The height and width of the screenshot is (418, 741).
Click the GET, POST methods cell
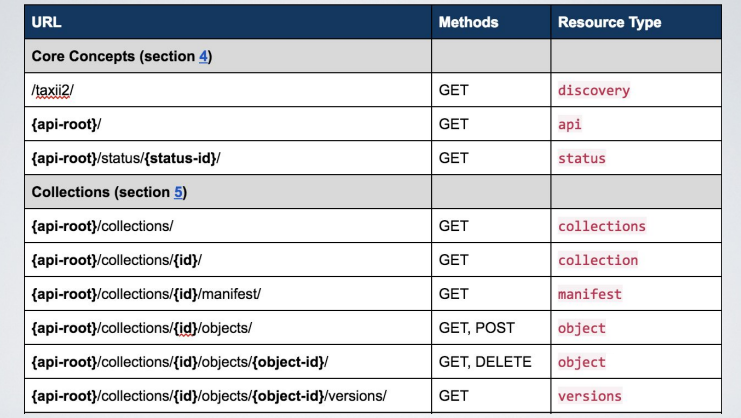tap(491, 328)
